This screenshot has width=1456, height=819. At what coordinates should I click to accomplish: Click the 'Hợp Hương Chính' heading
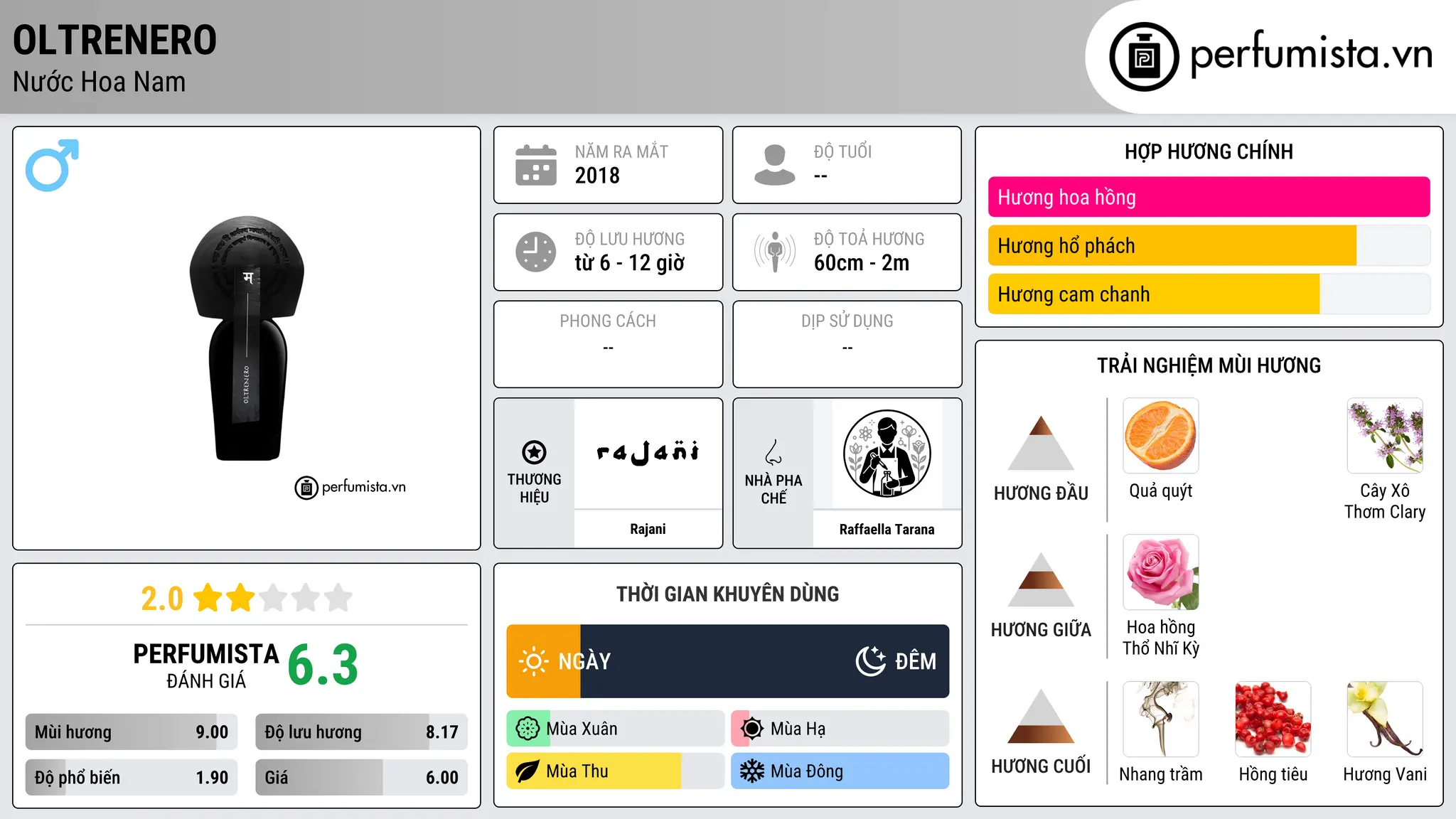point(1209,151)
